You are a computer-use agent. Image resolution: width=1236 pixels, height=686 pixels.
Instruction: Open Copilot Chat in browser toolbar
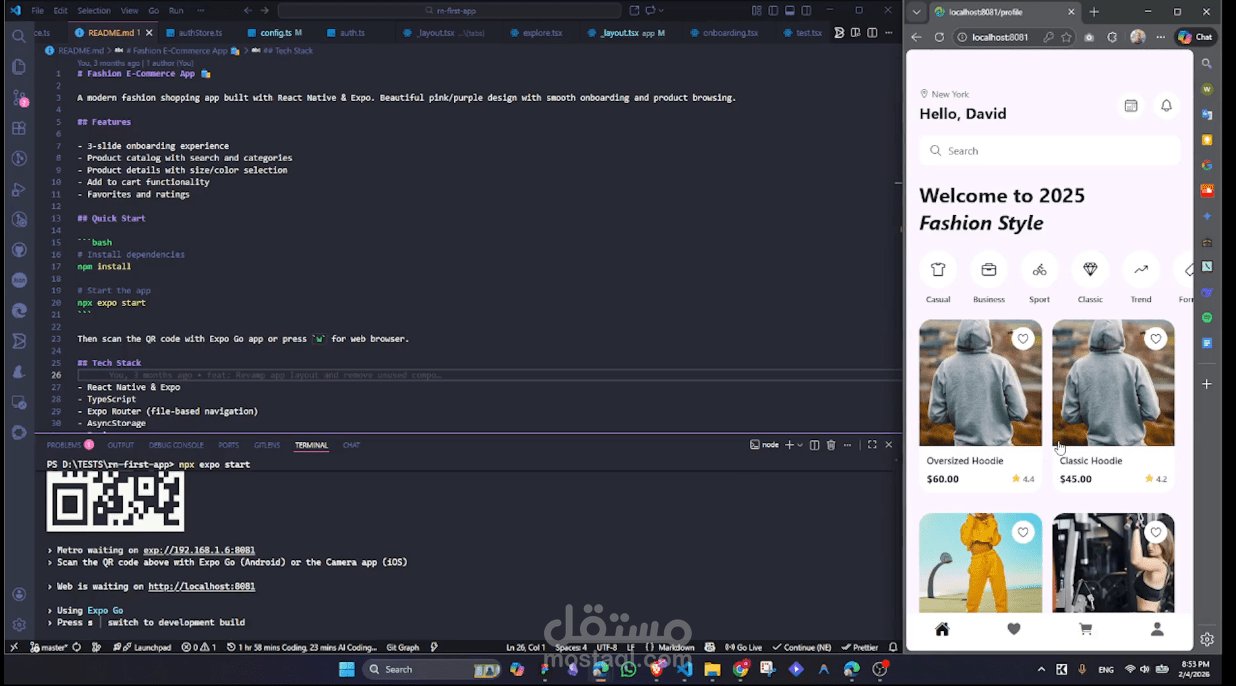pyautogui.click(x=1195, y=37)
